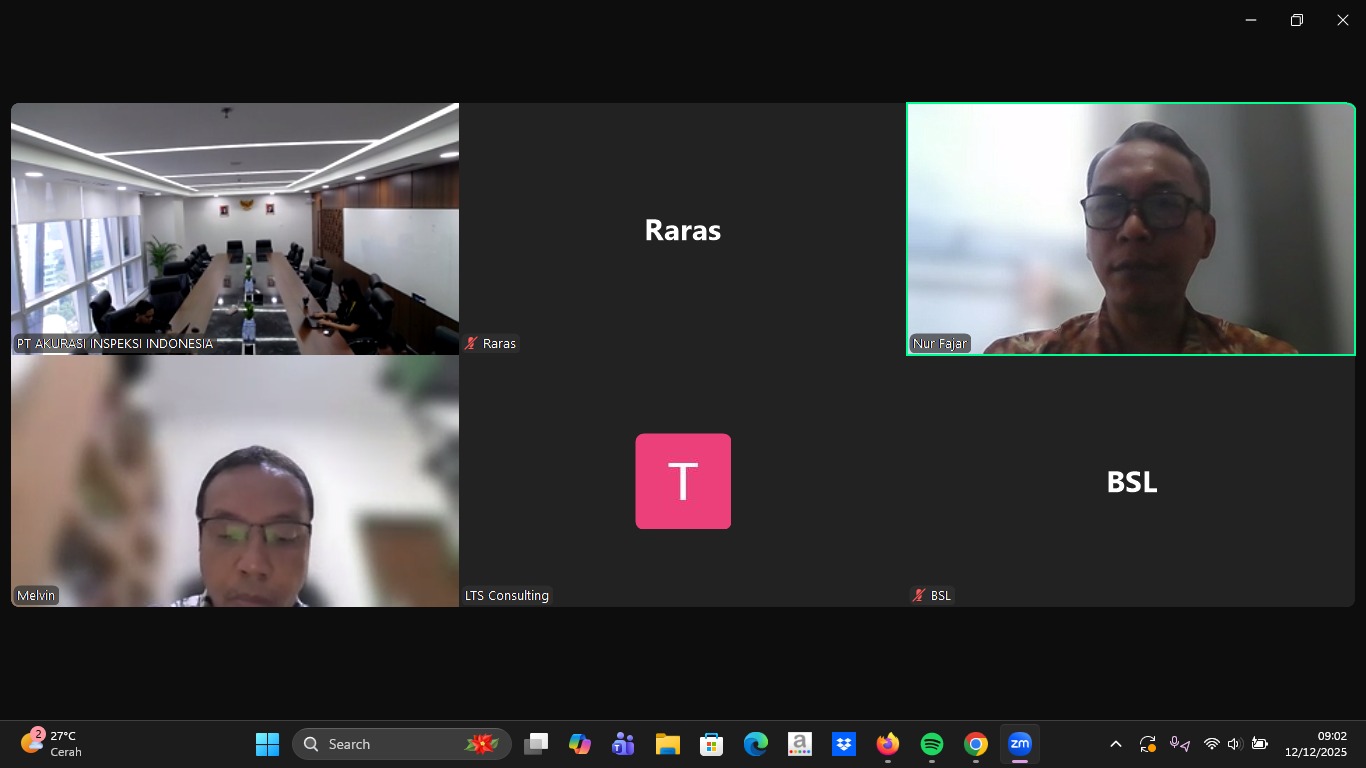Click the taskbar Search box
Image resolution: width=1366 pixels, height=768 pixels.
[x=400, y=744]
